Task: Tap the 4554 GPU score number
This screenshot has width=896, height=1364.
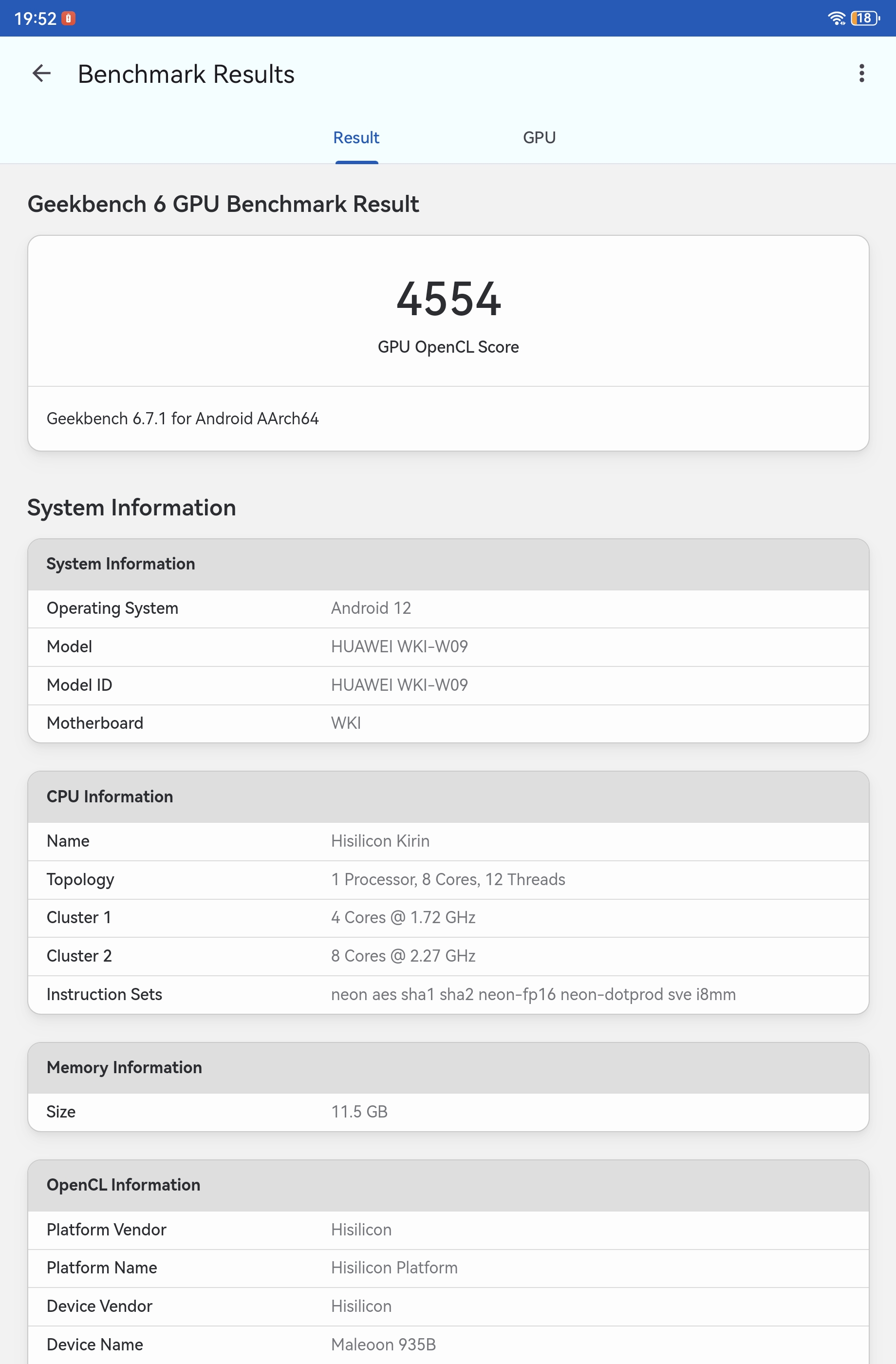Action: point(448,299)
